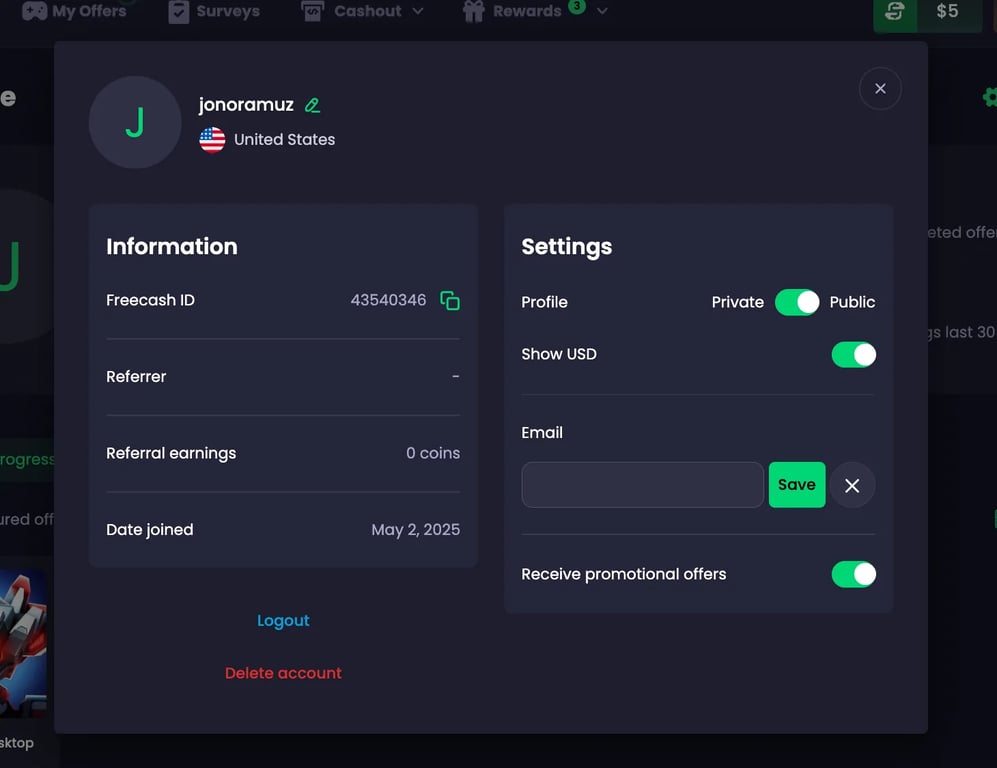This screenshot has width=997, height=768.
Task: Click the red Delete account link
Action: tap(283, 673)
